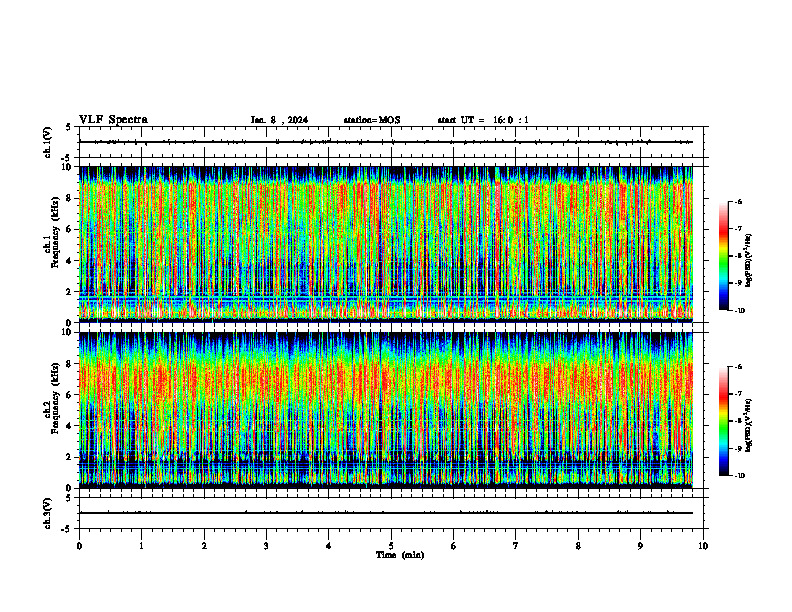Click the "Time (min)" x-axis label
The height and width of the screenshot is (612, 792).
pyautogui.click(x=400, y=555)
